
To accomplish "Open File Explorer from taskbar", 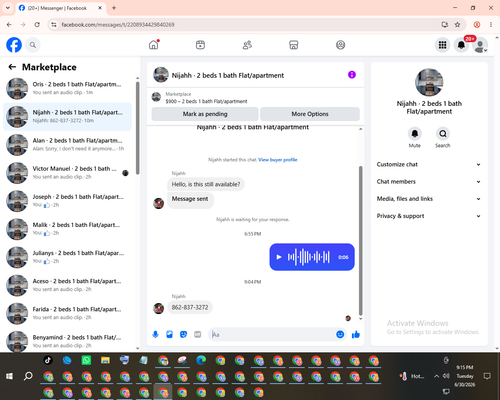I will 105,360.
